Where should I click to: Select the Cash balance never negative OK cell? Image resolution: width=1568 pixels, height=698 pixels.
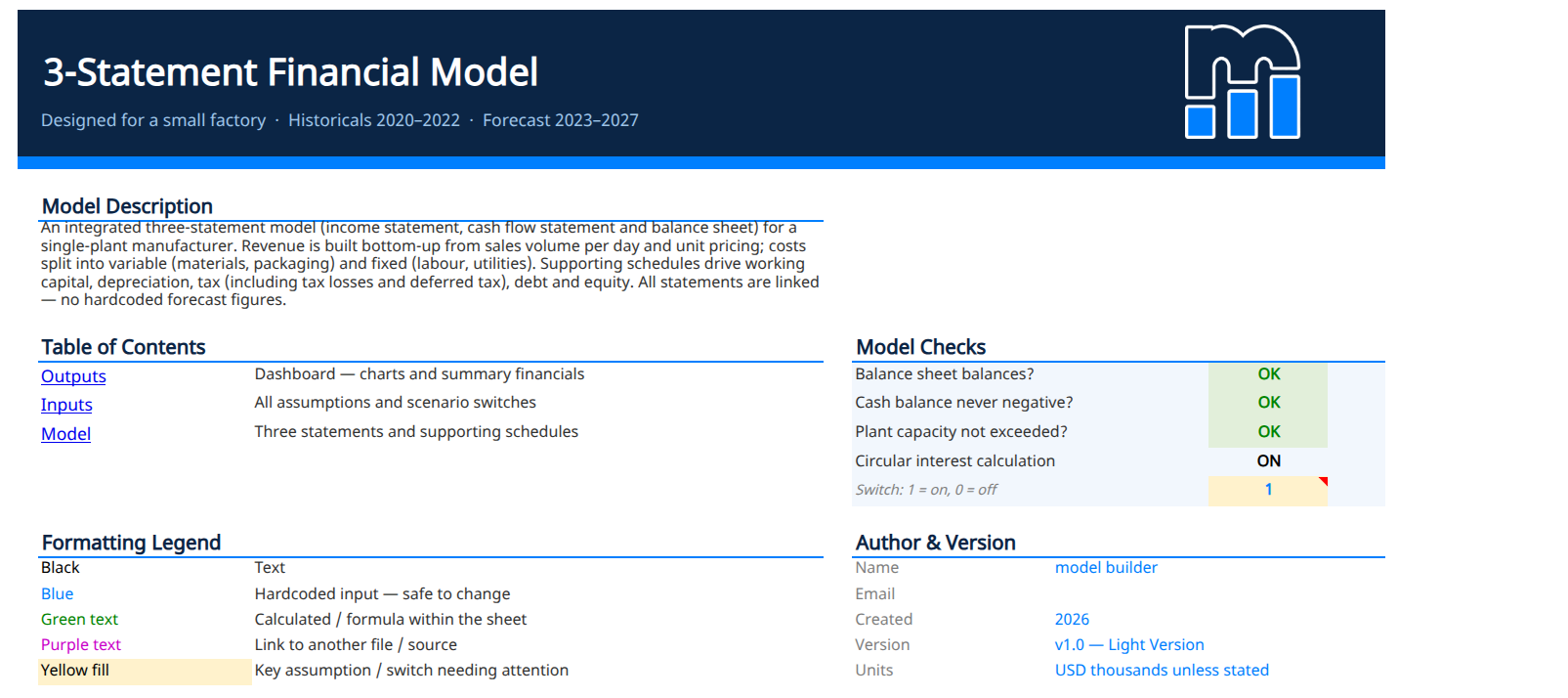(x=1268, y=403)
